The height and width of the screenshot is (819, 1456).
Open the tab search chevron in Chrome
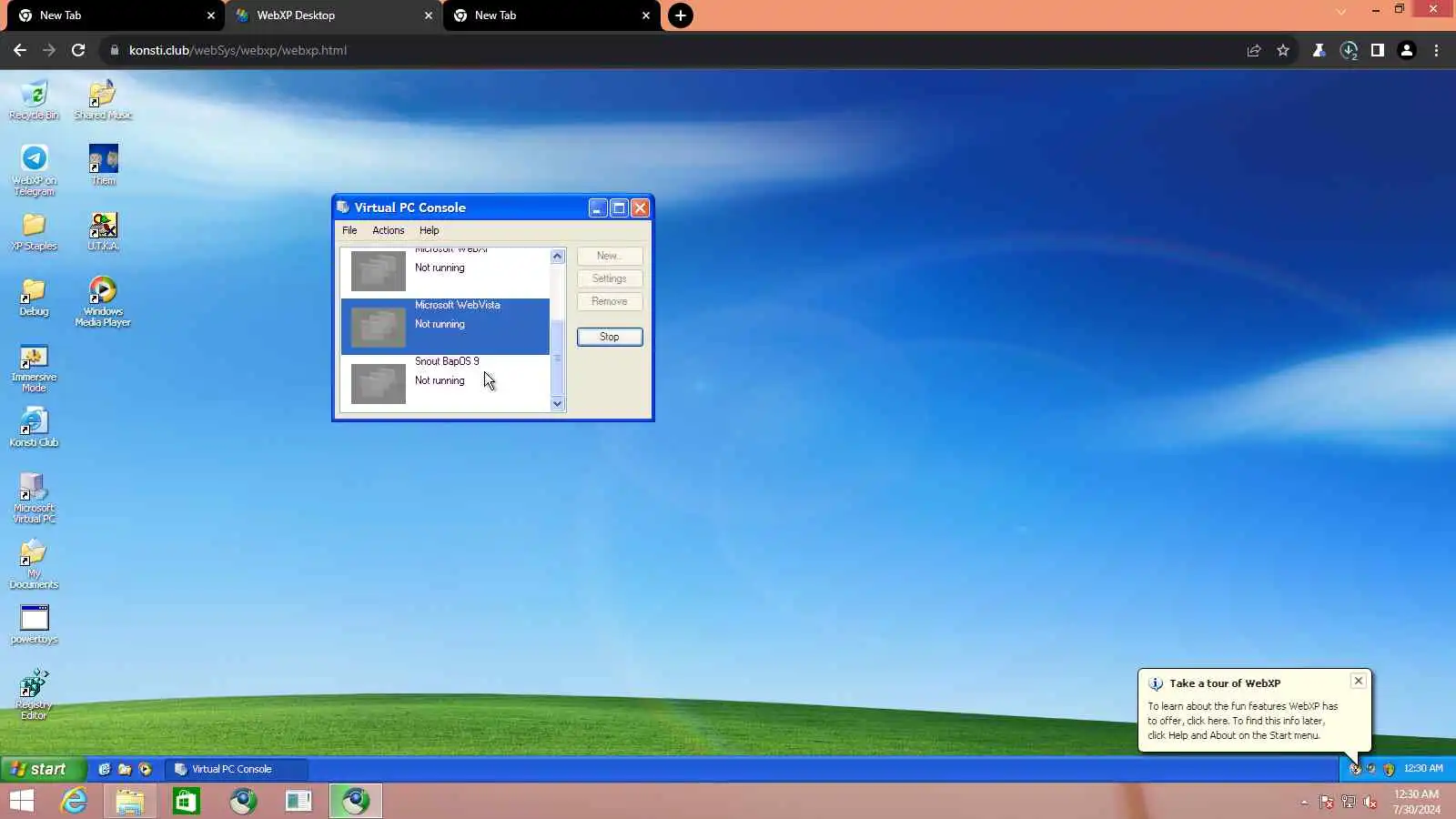[1340, 12]
